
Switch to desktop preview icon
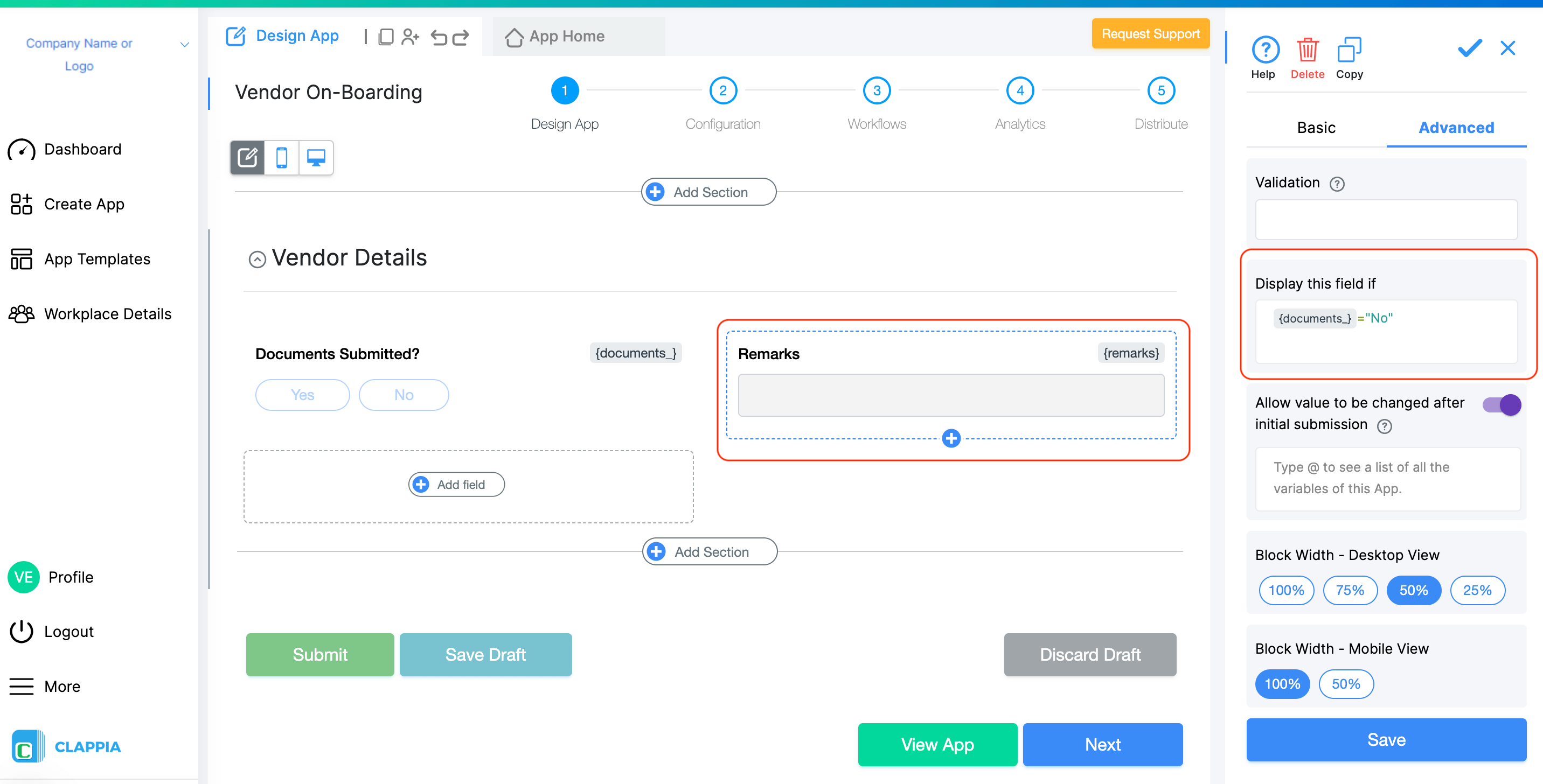pyautogui.click(x=316, y=158)
